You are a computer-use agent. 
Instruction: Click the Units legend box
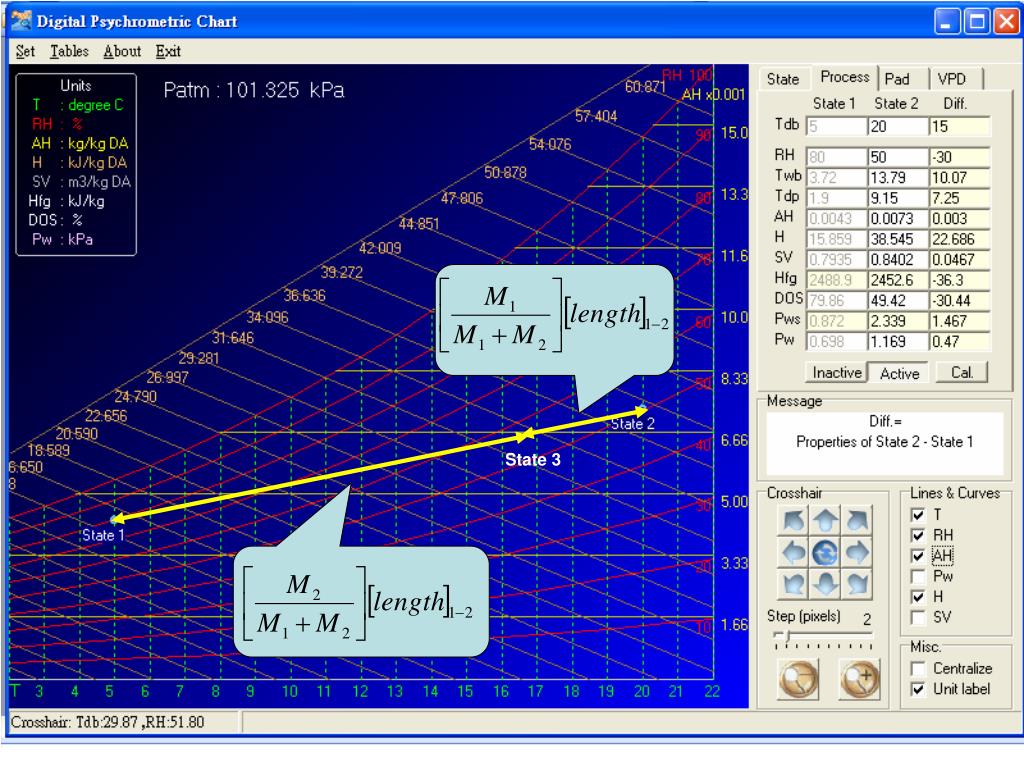76,164
